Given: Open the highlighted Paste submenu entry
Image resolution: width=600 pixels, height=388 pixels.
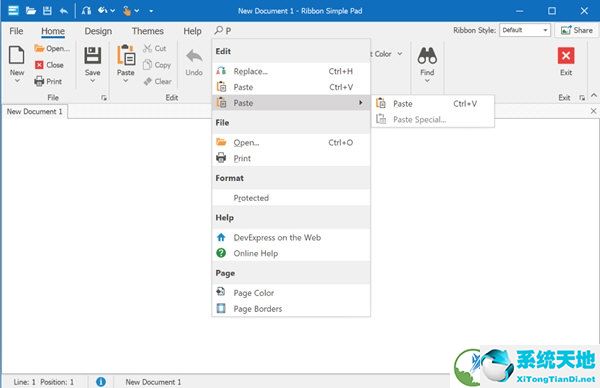Looking at the screenshot, I should [291, 103].
